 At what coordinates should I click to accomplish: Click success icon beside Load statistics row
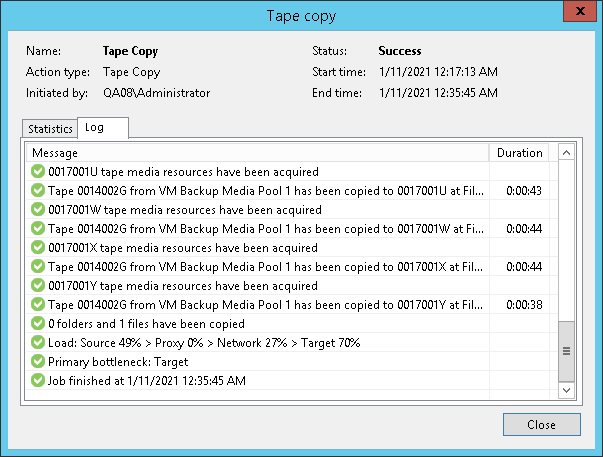pyautogui.click(x=38, y=343)
